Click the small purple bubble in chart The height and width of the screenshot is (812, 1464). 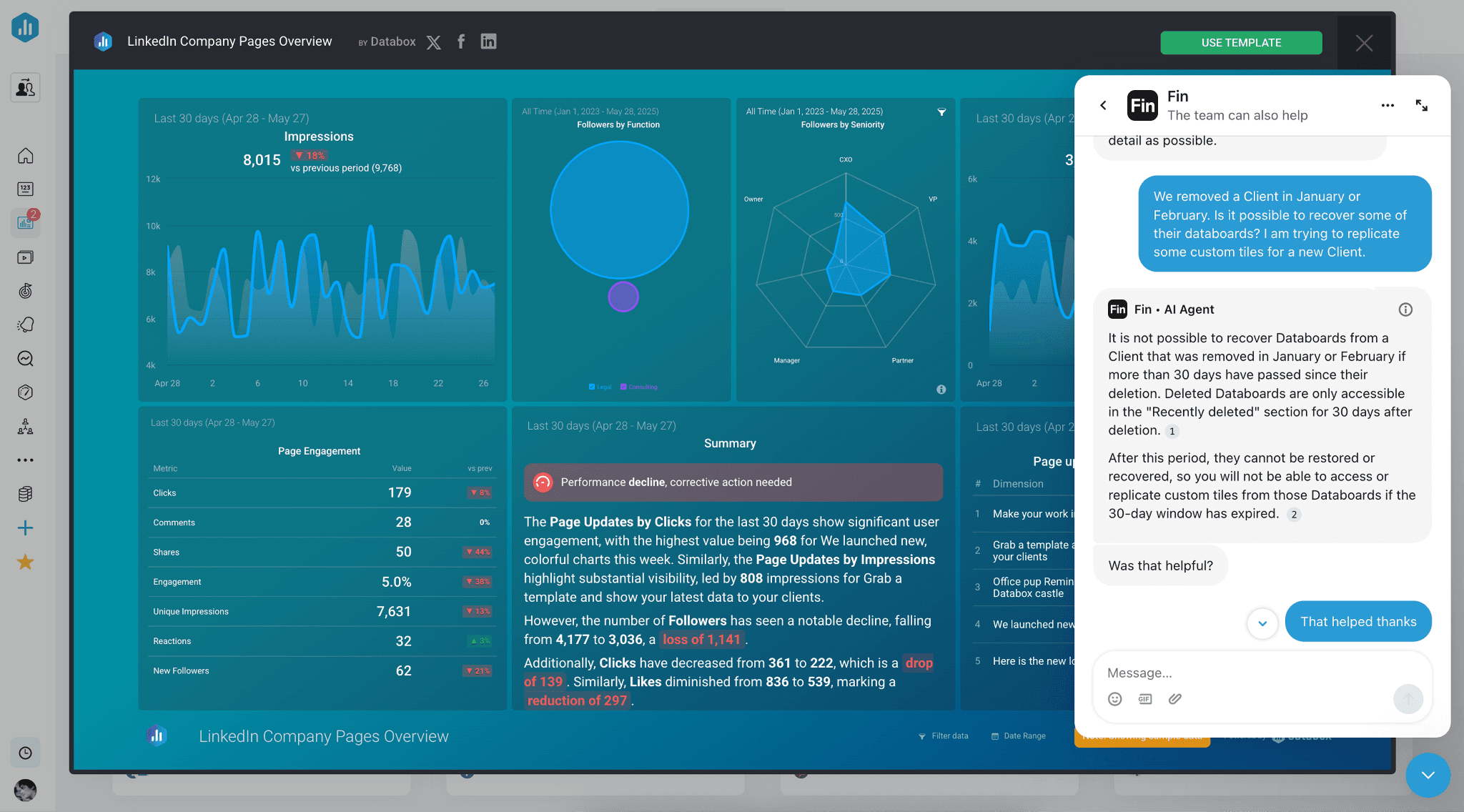click(623, 297)
